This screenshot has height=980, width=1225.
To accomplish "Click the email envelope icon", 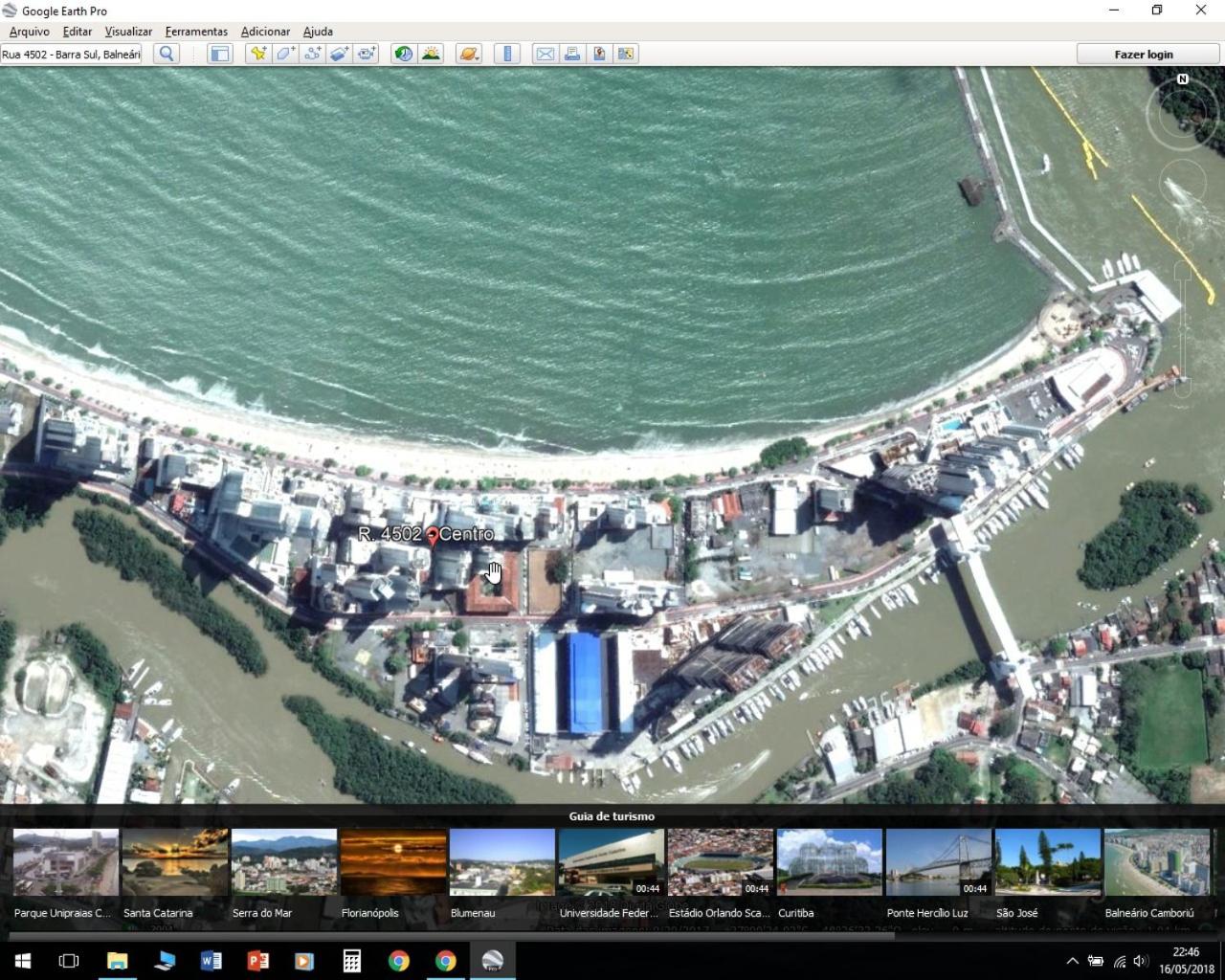I will pyautogui.click(x=545, y=54).
